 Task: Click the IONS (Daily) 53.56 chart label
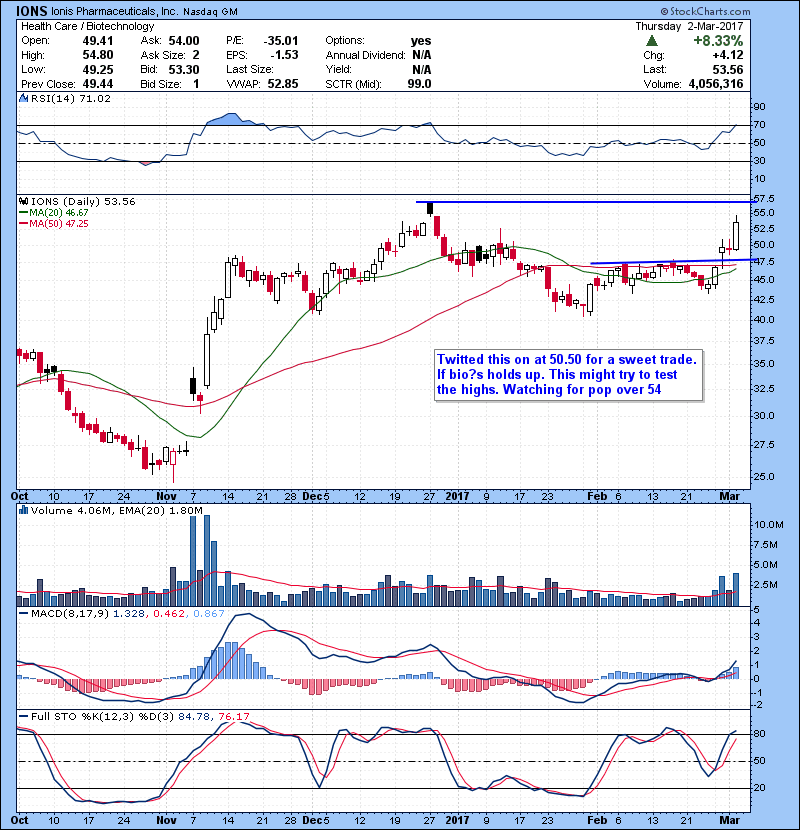(83, 202)
